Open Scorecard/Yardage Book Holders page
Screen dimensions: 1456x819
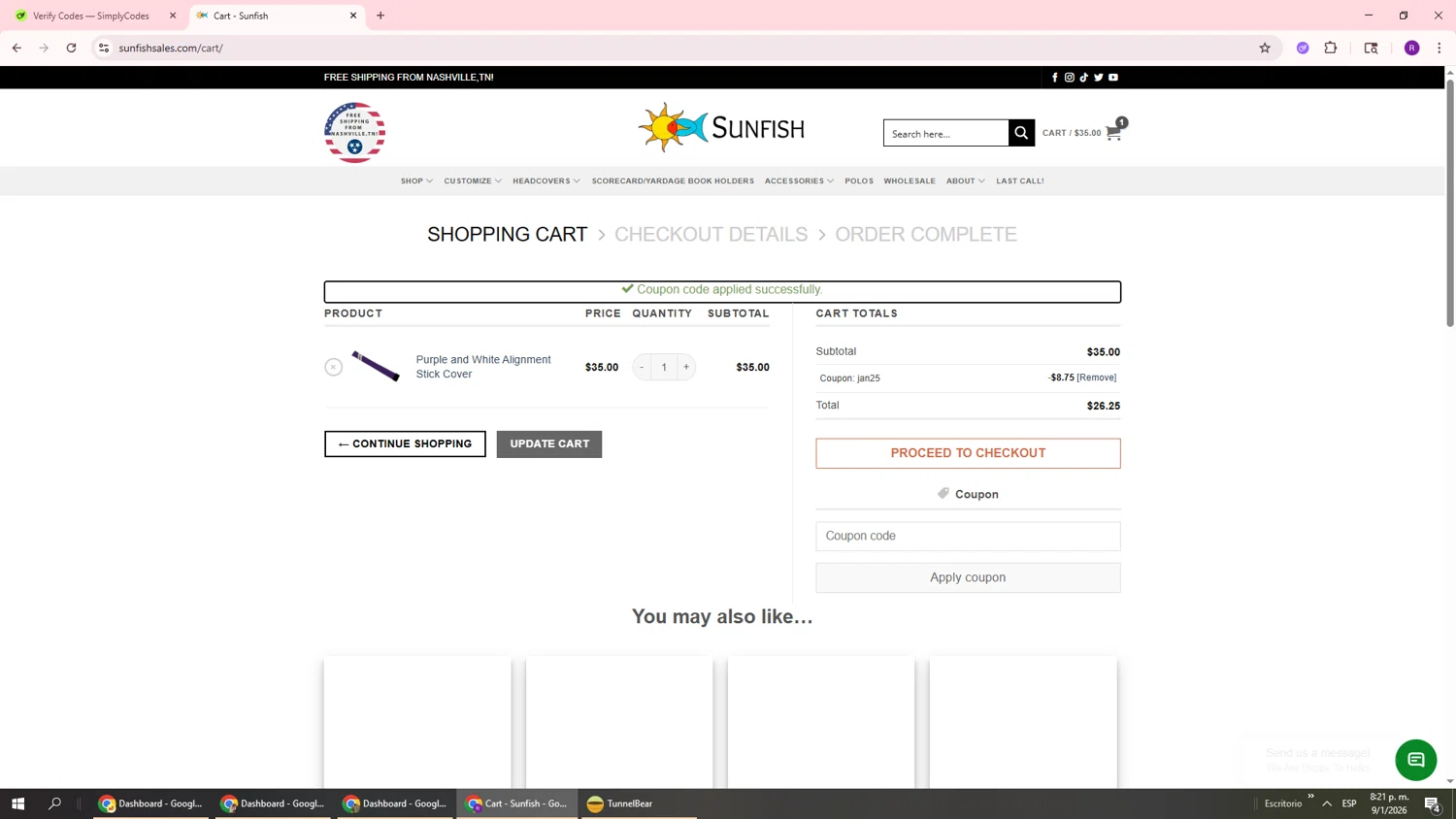coord(673,181)
